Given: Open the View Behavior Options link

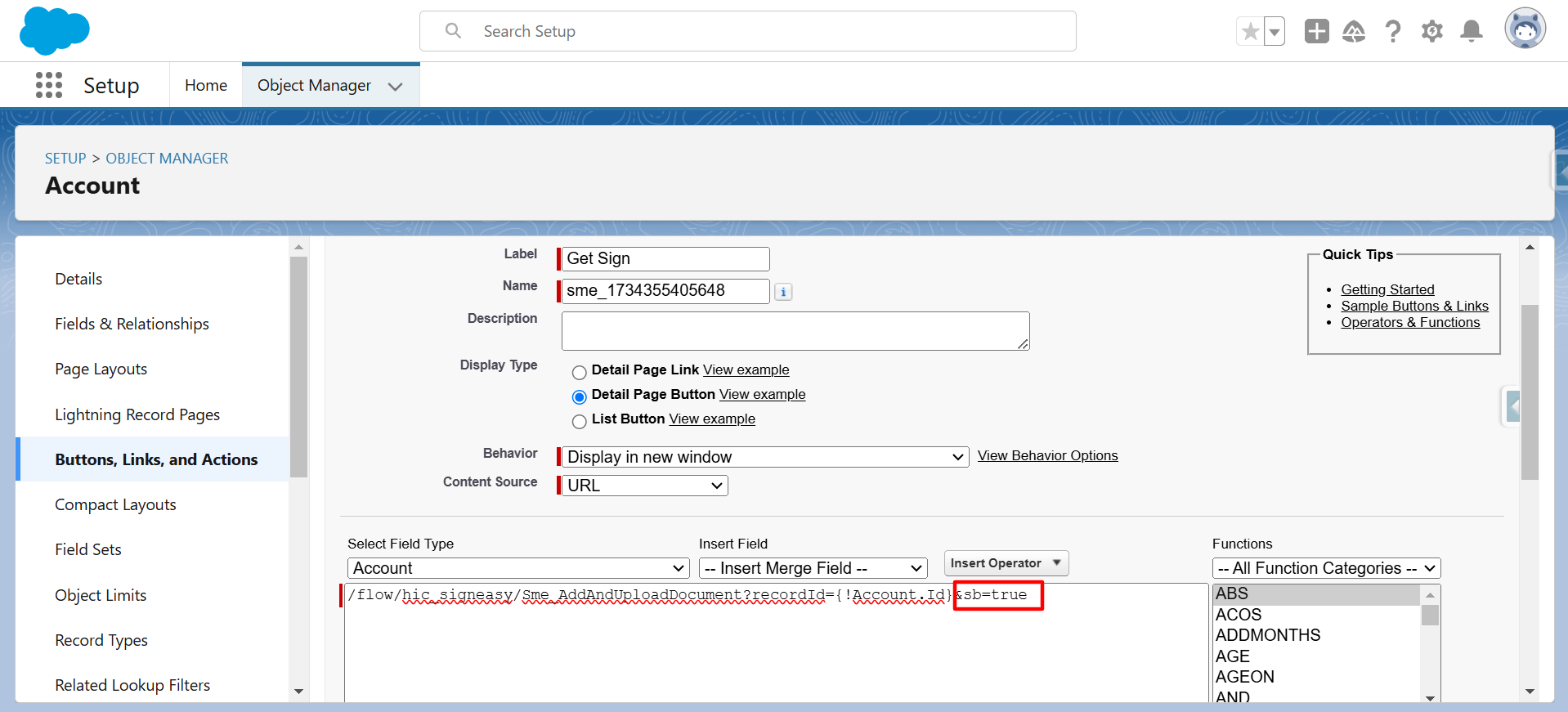Looking at the screenshot, I should coord(1047,455).
